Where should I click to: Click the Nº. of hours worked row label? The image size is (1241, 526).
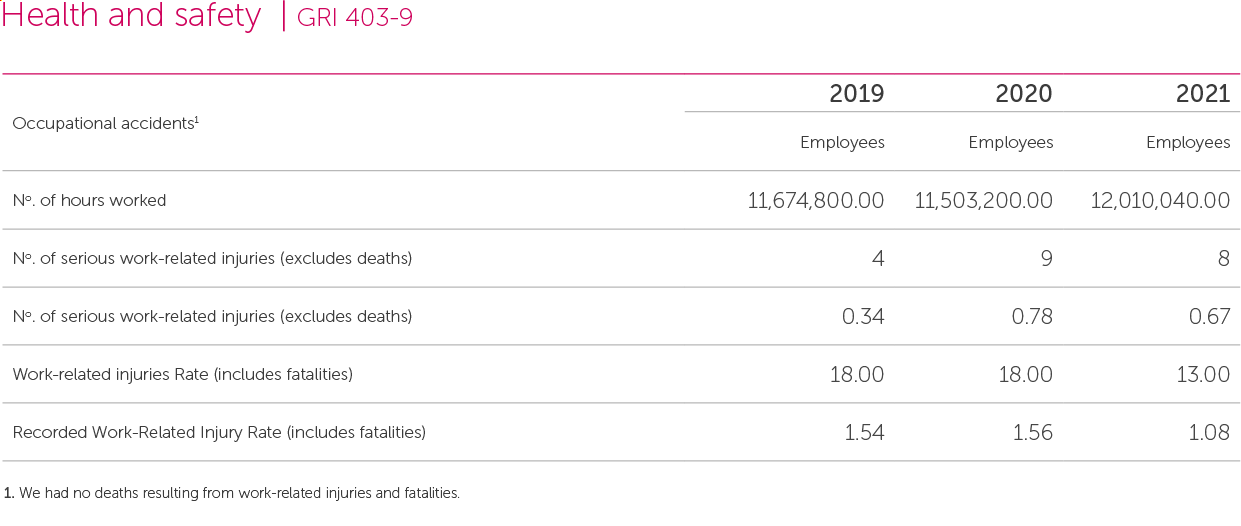pyautogui.click(x=89, y=201)
